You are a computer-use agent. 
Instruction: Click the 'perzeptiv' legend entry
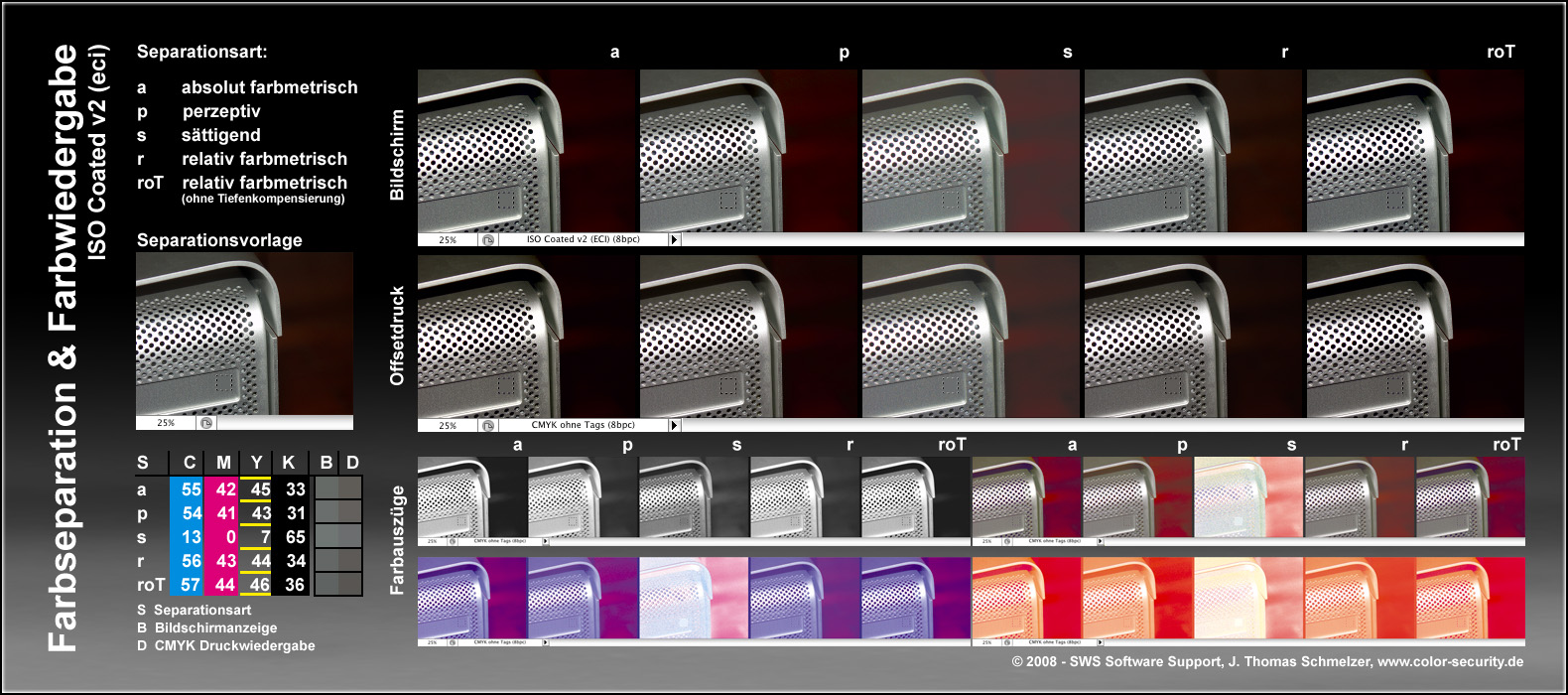pyautogui.click(x=220, y=111)
